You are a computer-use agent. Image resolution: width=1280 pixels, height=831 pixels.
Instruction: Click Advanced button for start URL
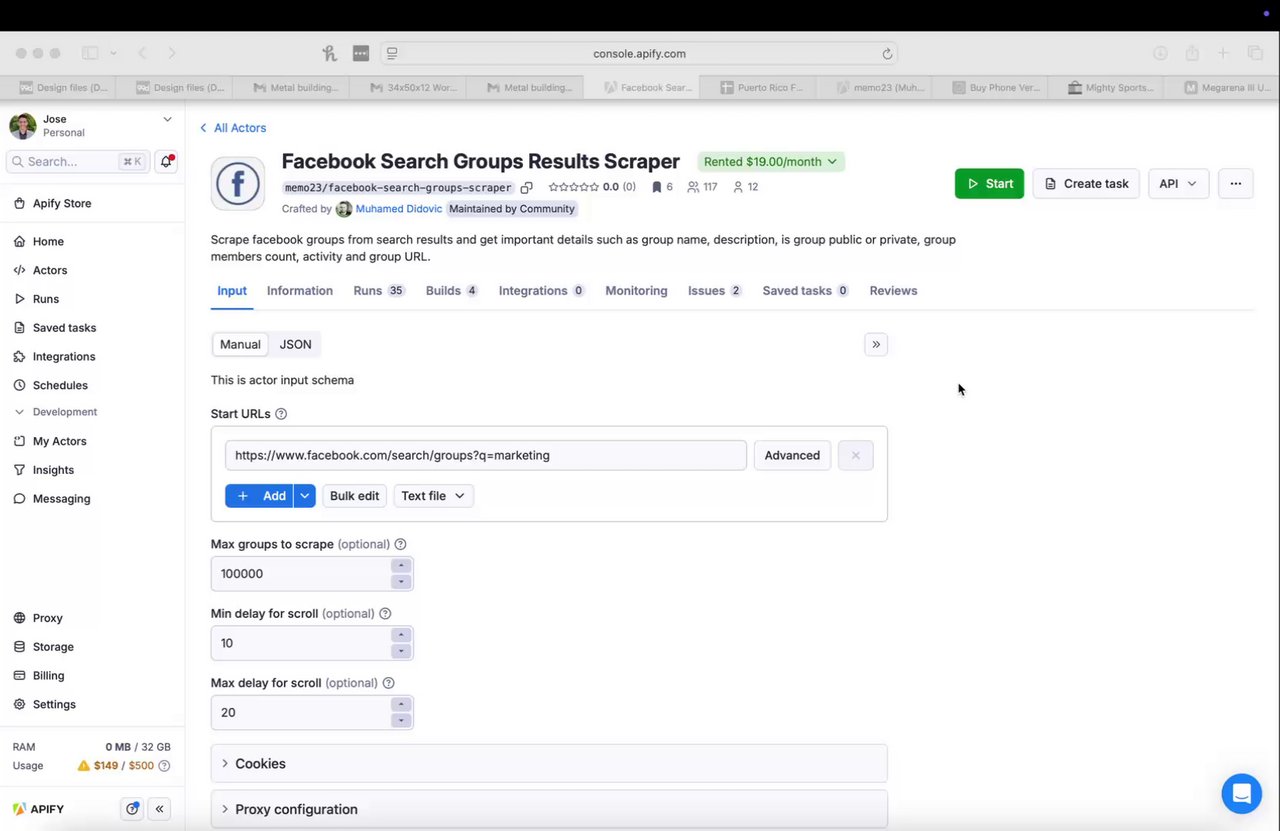tap(792, 455)
